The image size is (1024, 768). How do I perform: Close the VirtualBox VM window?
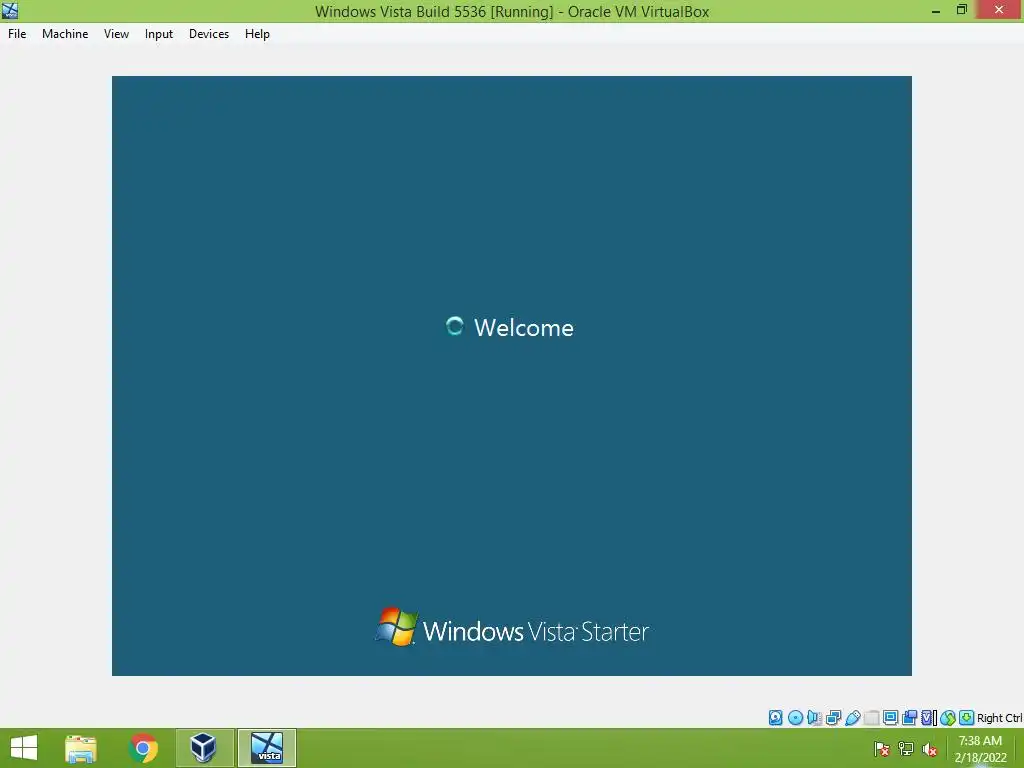click(999, 10)
